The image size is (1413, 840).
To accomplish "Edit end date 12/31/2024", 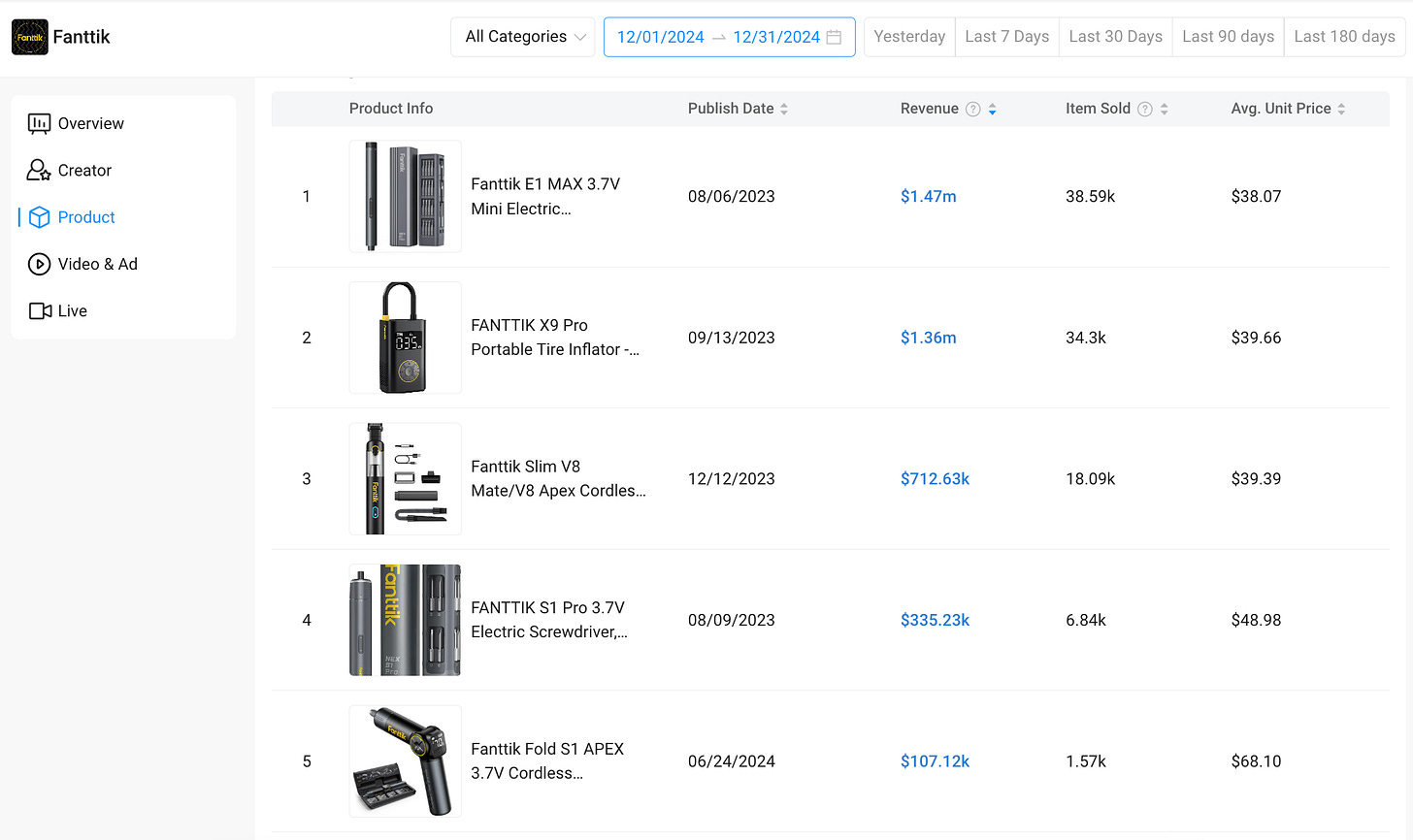I will 776,37.
